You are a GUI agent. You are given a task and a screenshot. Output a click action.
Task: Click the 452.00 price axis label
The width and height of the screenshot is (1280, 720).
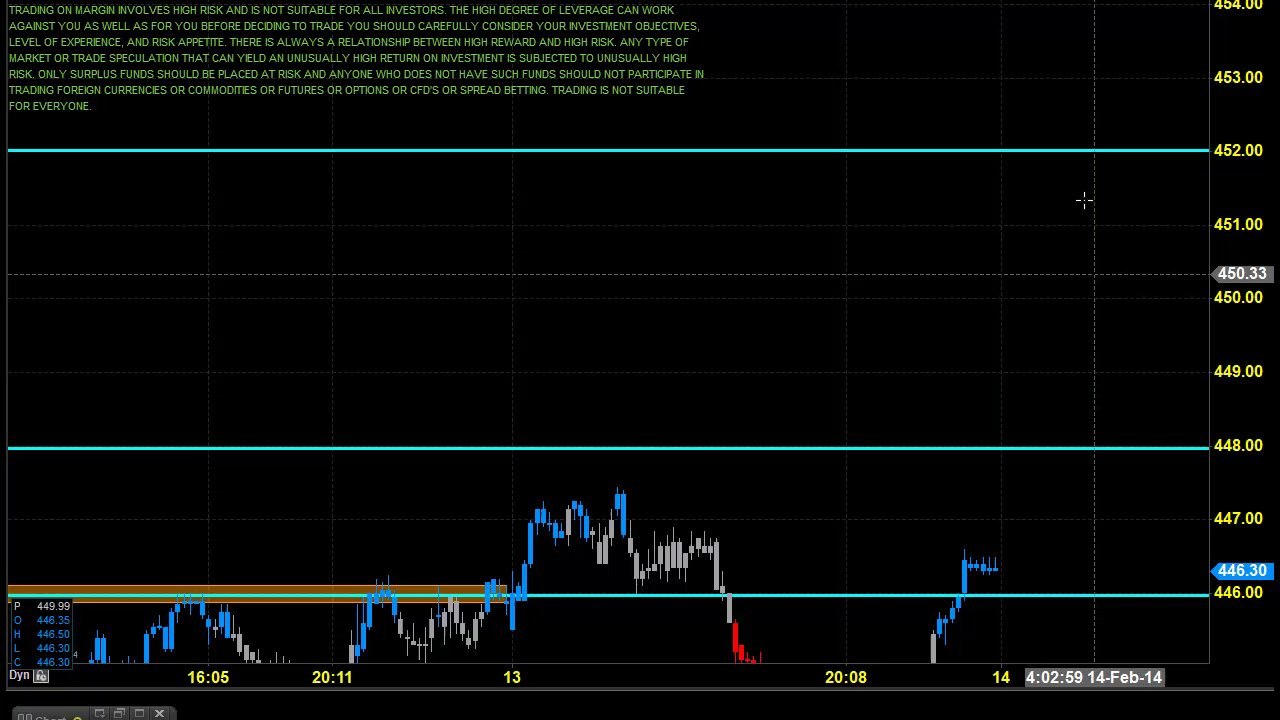click(x=1238, y=150)
